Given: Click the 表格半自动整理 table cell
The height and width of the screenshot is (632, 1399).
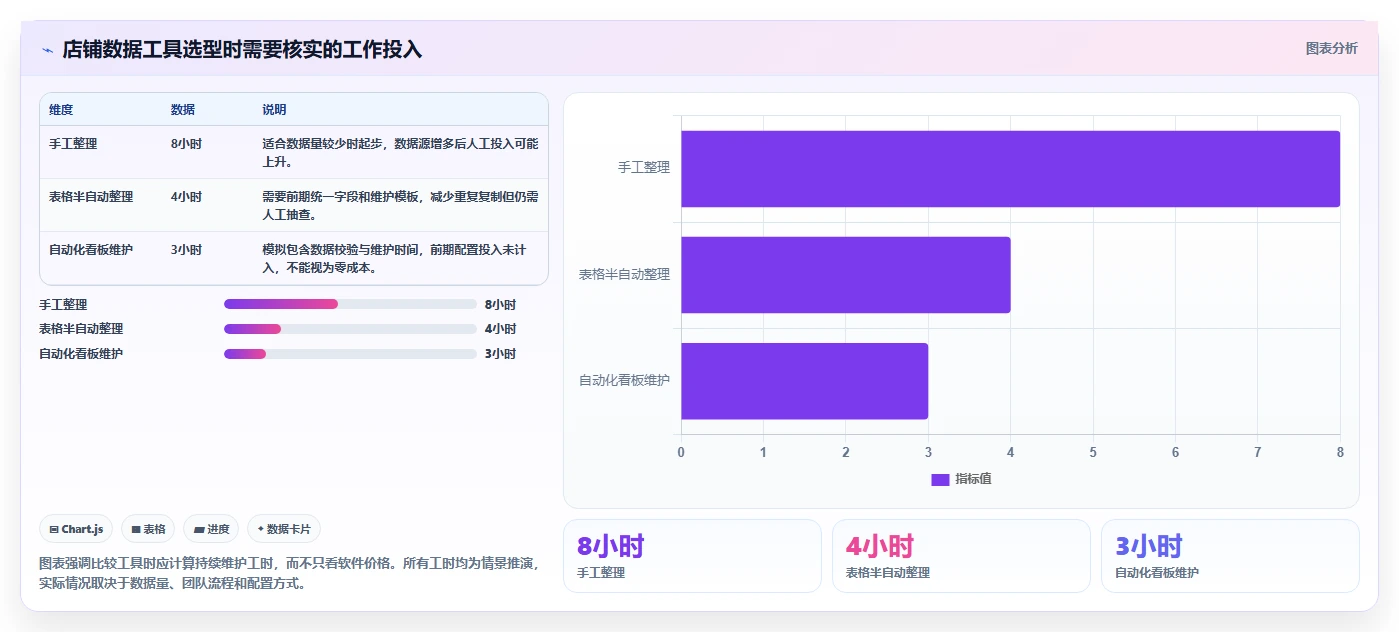Looking at the screenshot, I should coord(91,197).
